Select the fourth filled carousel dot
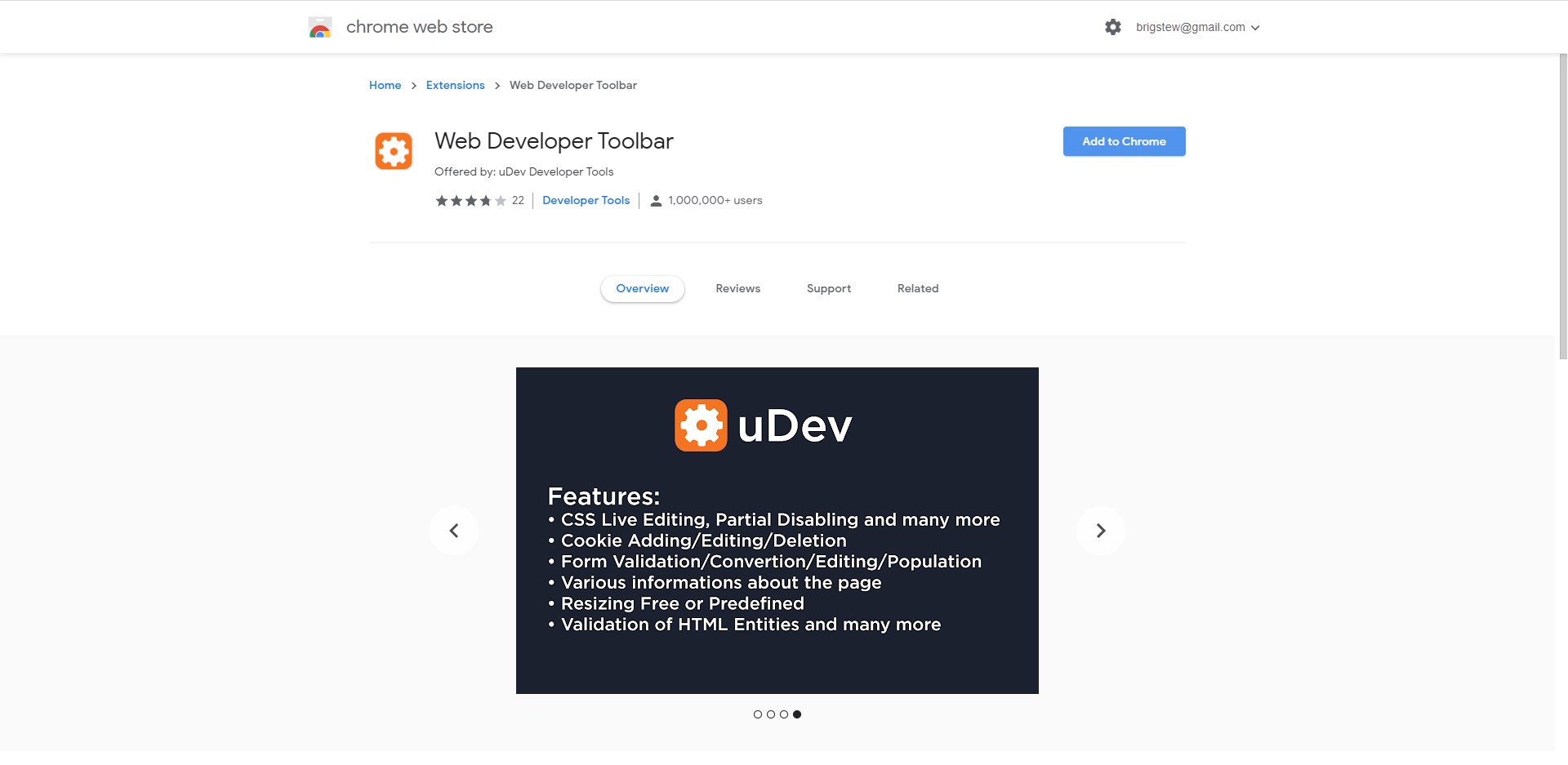 click(797, 714)
